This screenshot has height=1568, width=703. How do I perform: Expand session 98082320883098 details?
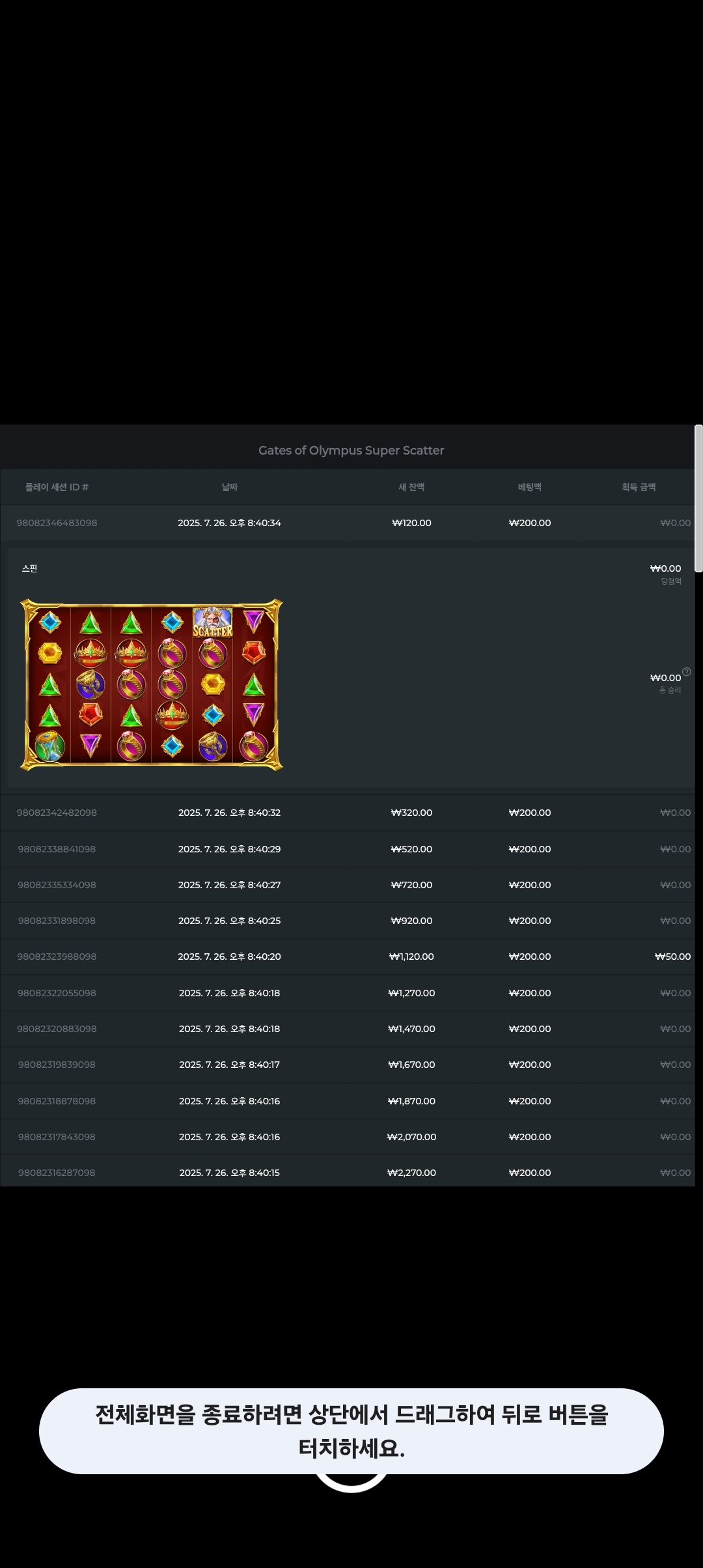pyautogui.click(x=348, y=1029)
